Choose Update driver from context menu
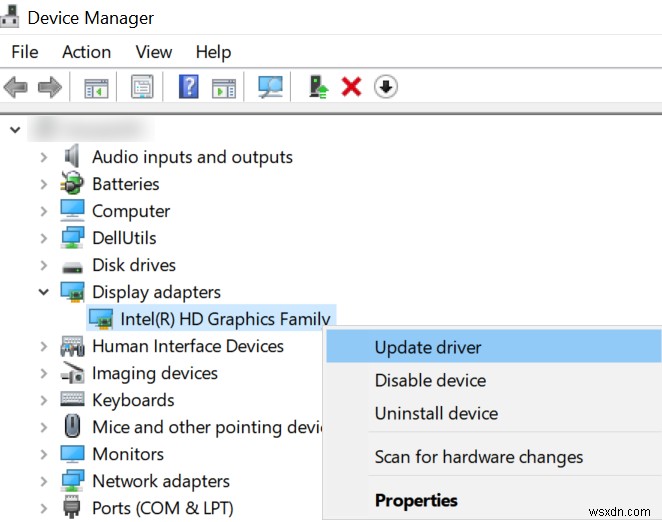662x522 pixels. tap(493, 347)
